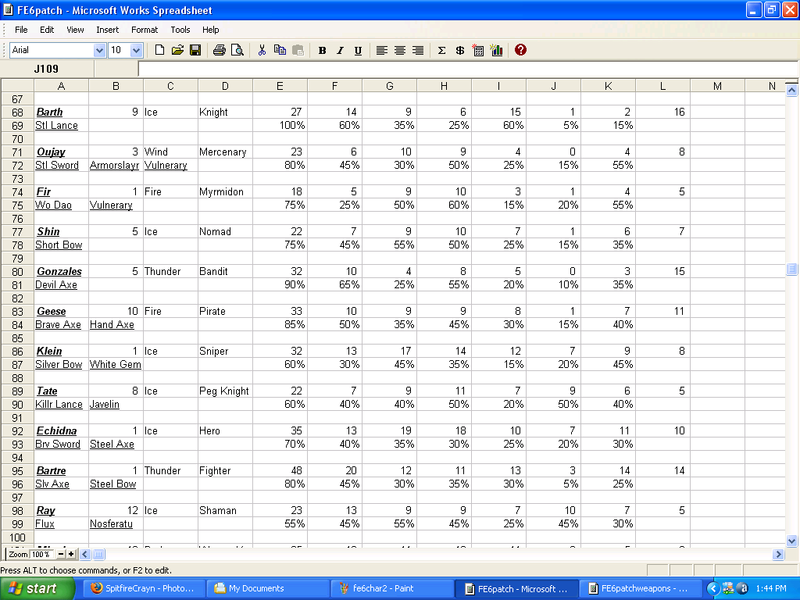Open the font size dropdown
Viewport: 800px width, 600px height.
click(x=138, y=50)
